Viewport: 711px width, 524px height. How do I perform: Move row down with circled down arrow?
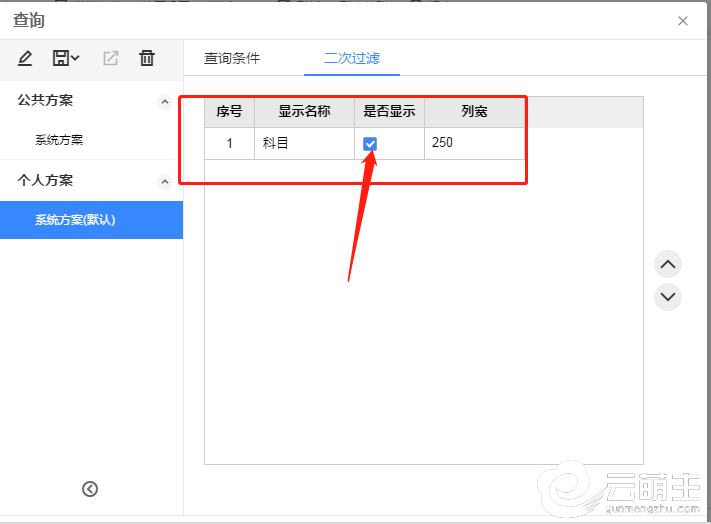click(667, 297)
